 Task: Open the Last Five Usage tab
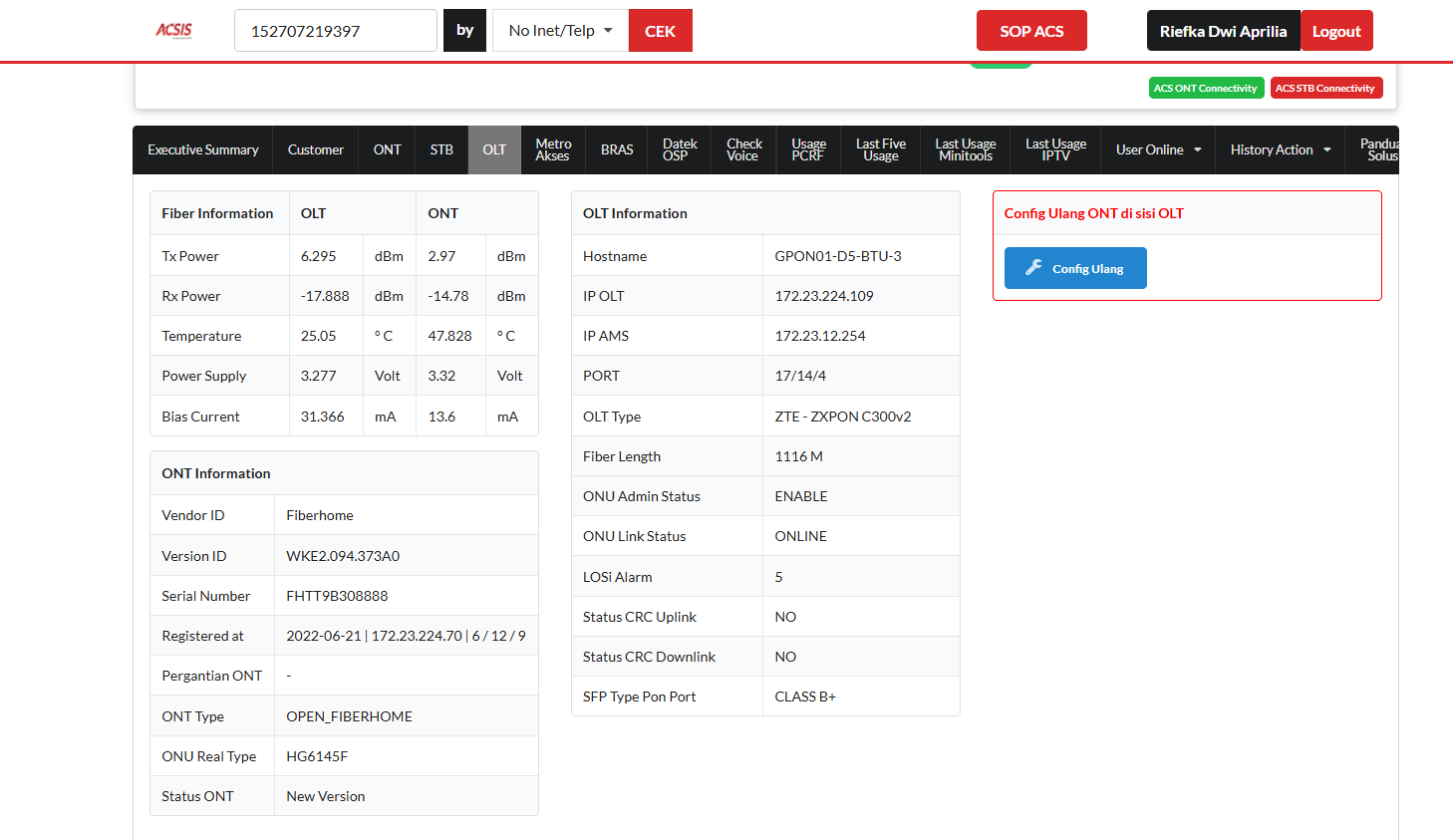click(x=881, y=150)
